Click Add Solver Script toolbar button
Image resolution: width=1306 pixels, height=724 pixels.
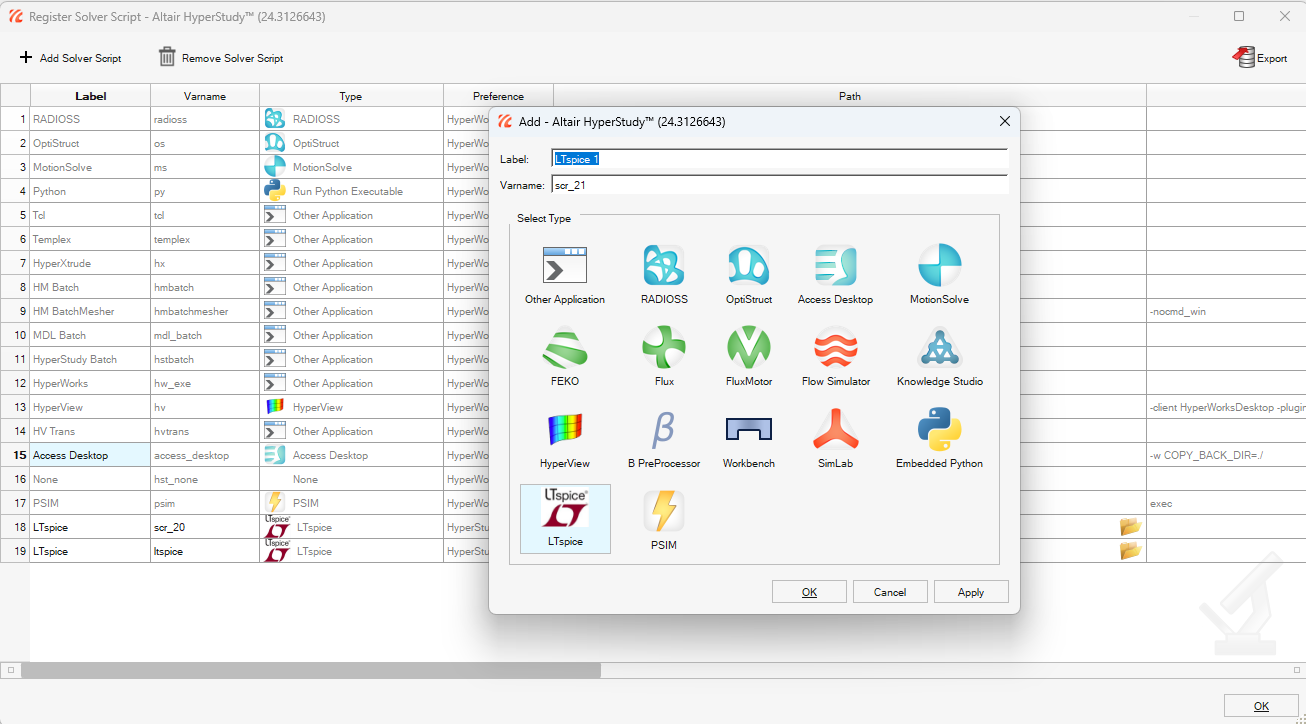[x=70, y=58]
